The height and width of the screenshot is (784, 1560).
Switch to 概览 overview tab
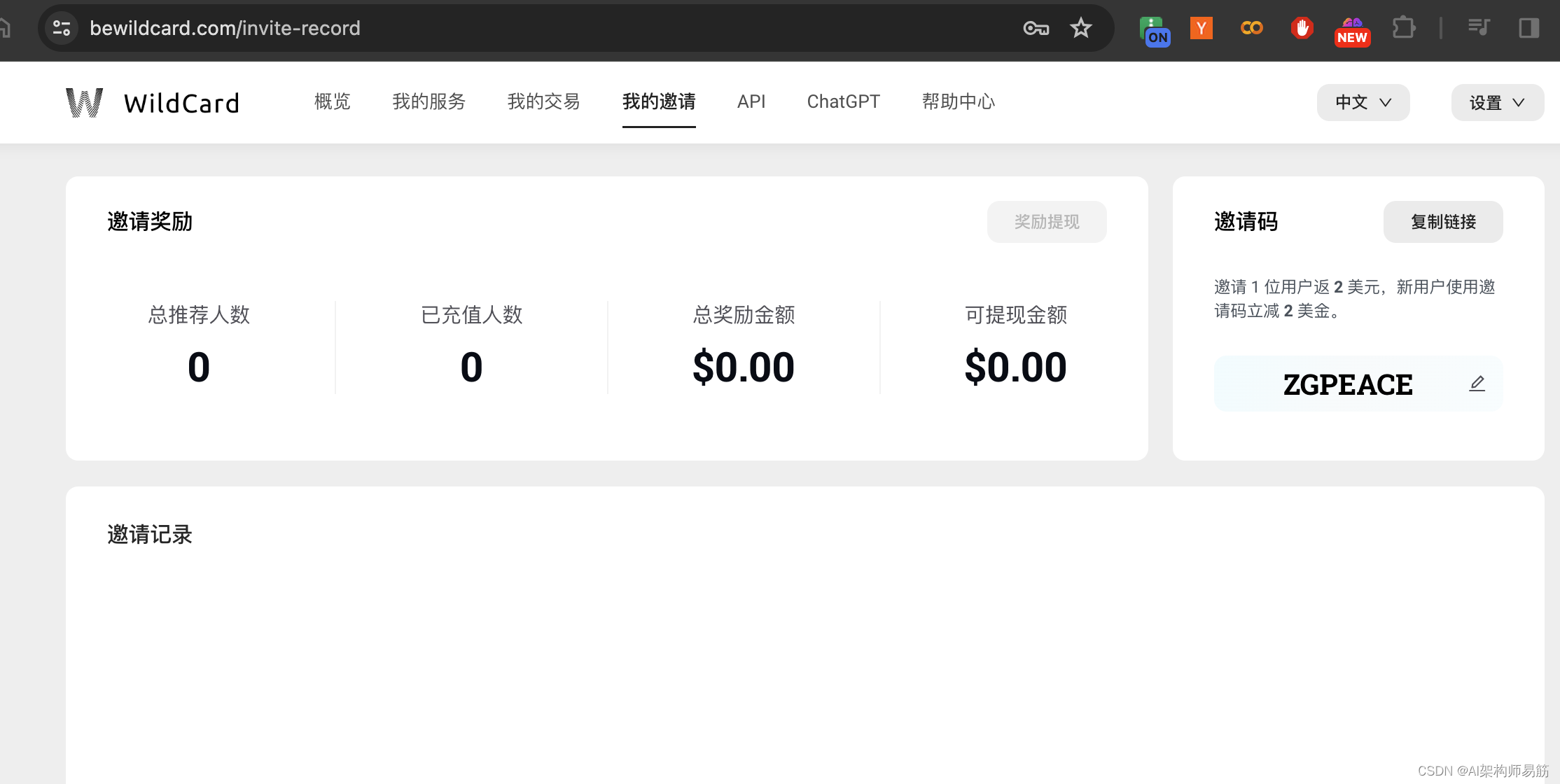[335, 100]
